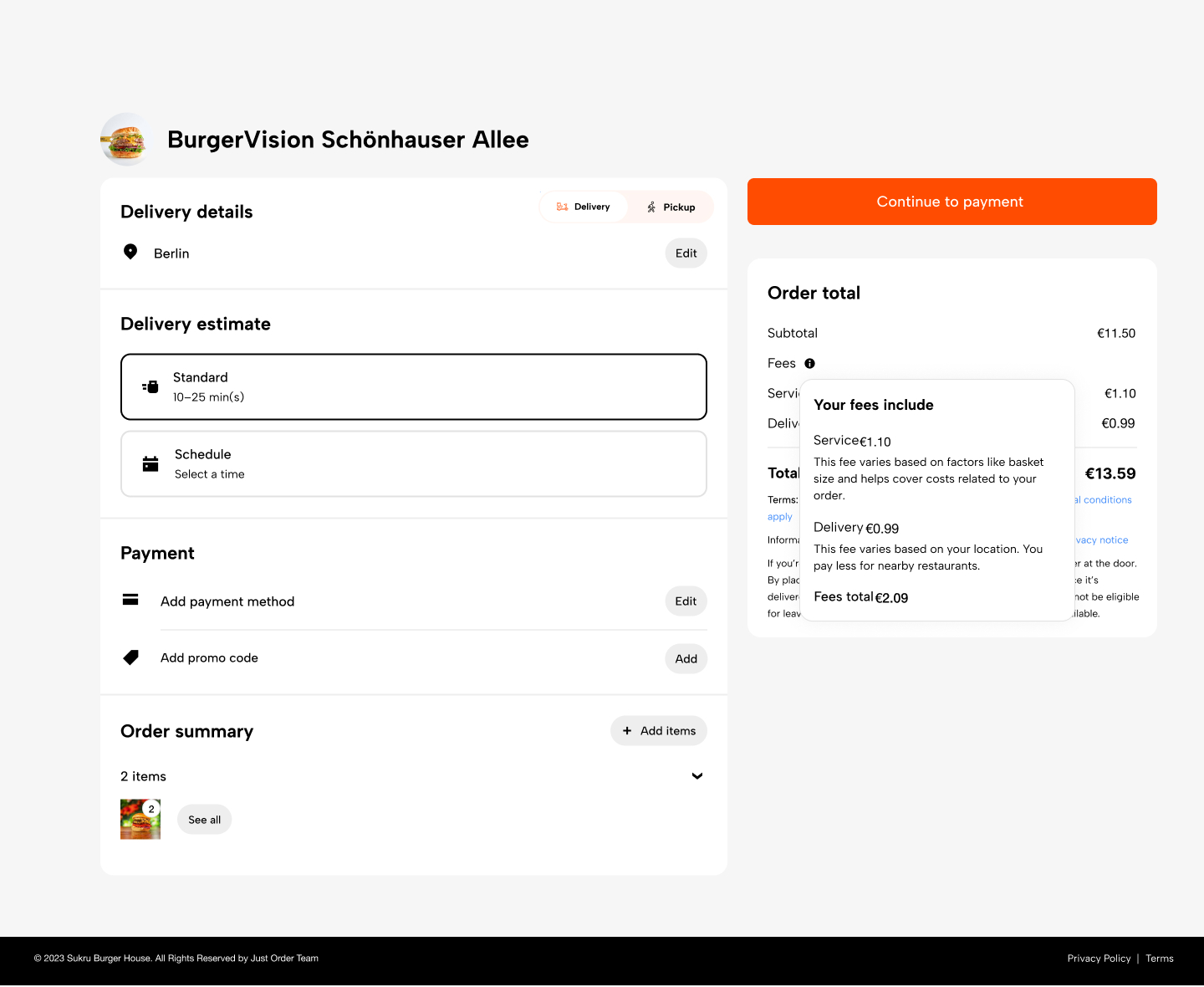
Task: Open the burger order item thumbnail
Action: click(140, 819)
